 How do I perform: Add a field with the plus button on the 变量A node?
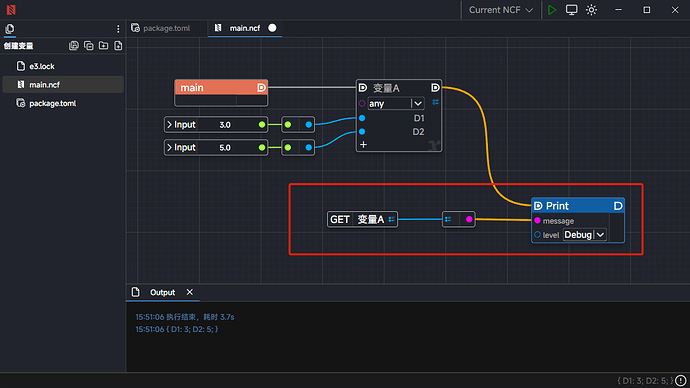(x=363, y=144)
